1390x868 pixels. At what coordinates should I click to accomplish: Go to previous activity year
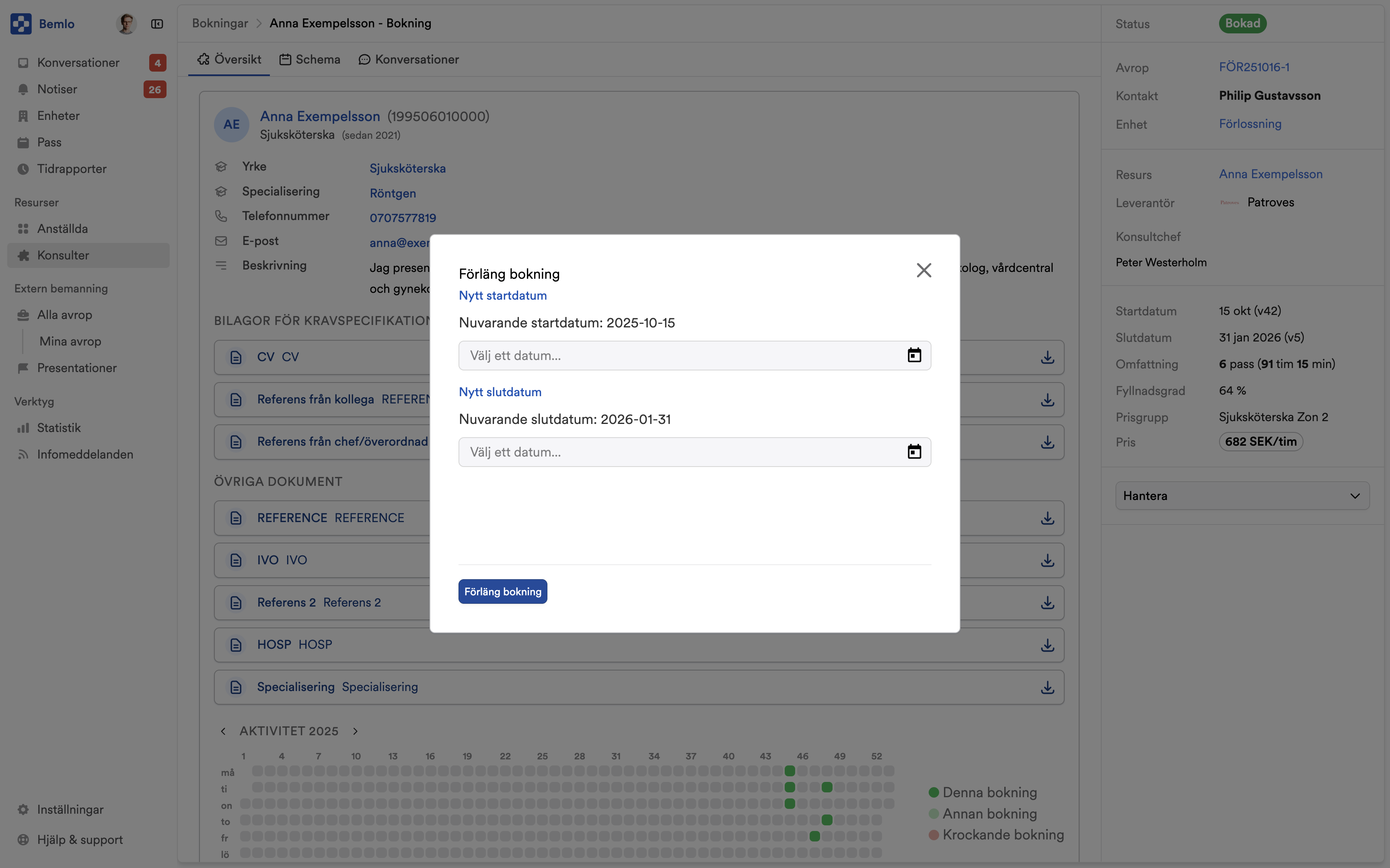pyautogui.click(x=223, y=731)
